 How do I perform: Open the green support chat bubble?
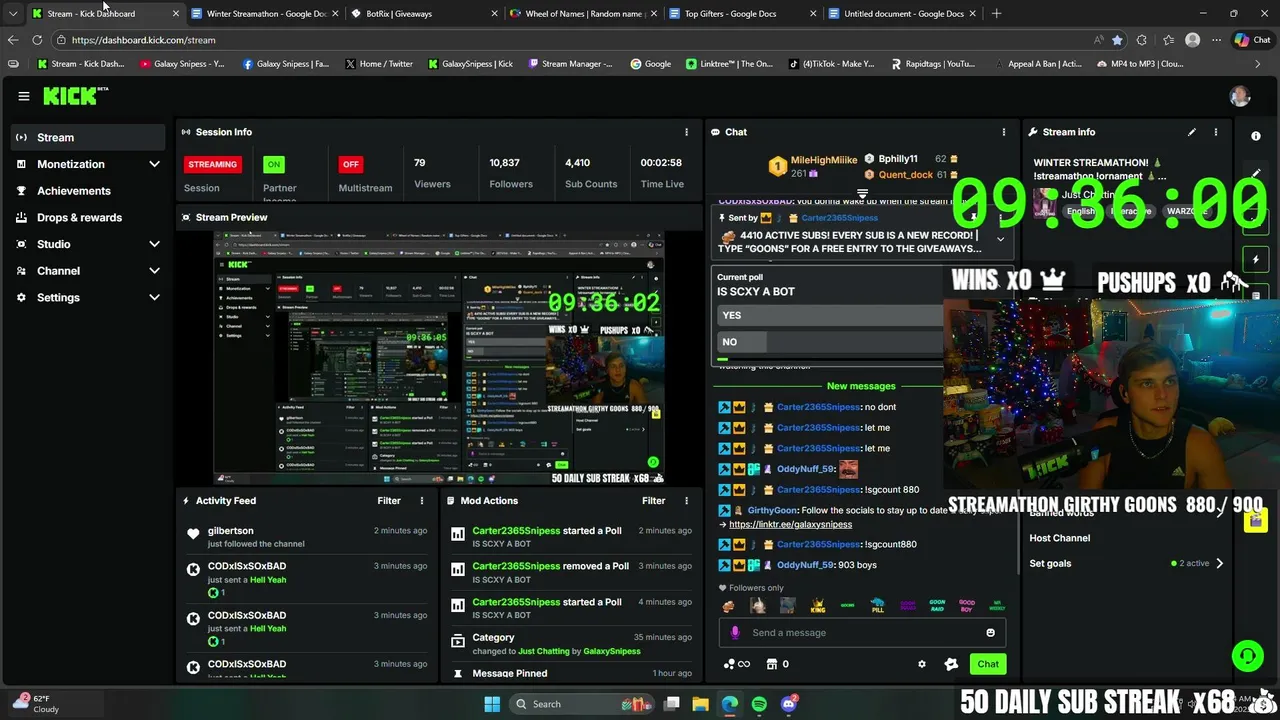coord(1247,657)
